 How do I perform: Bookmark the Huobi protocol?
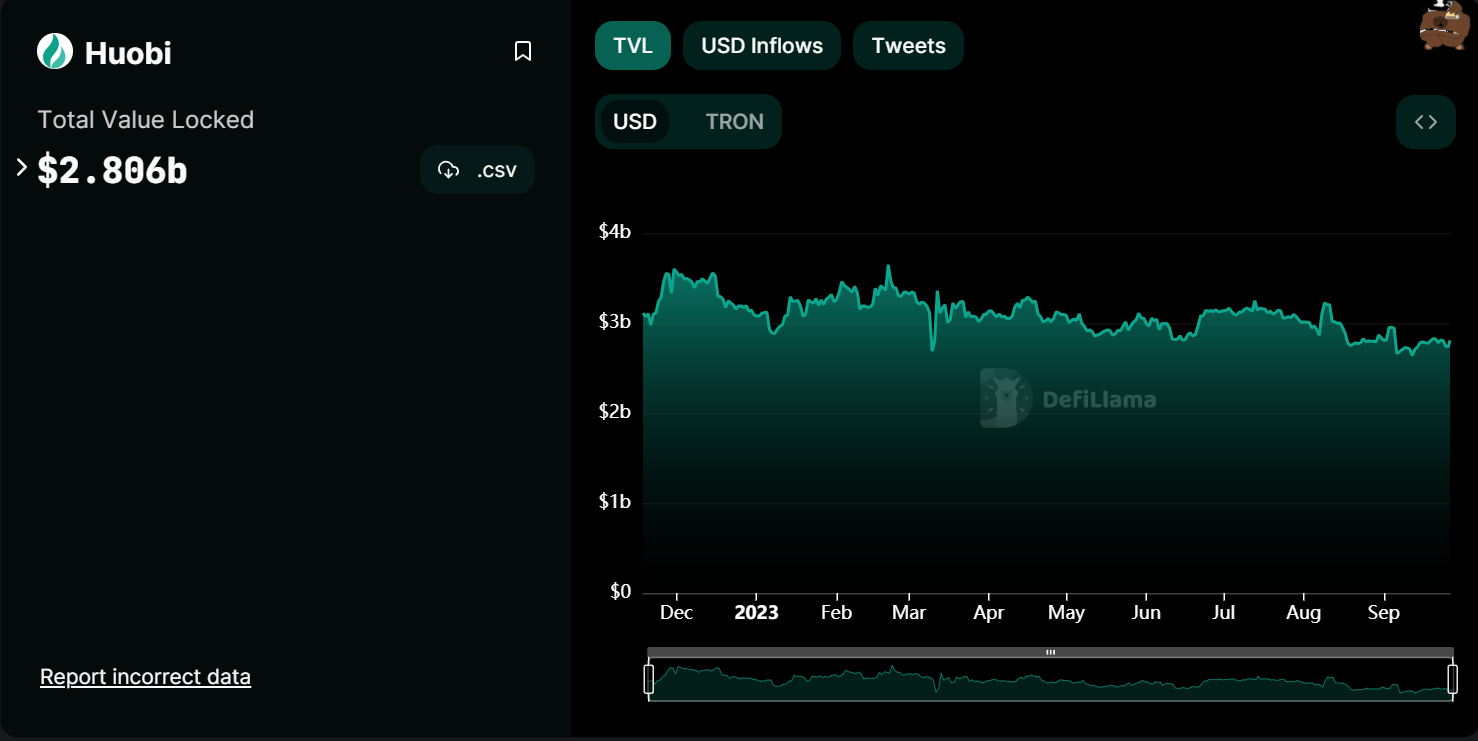tap(523, 51)
